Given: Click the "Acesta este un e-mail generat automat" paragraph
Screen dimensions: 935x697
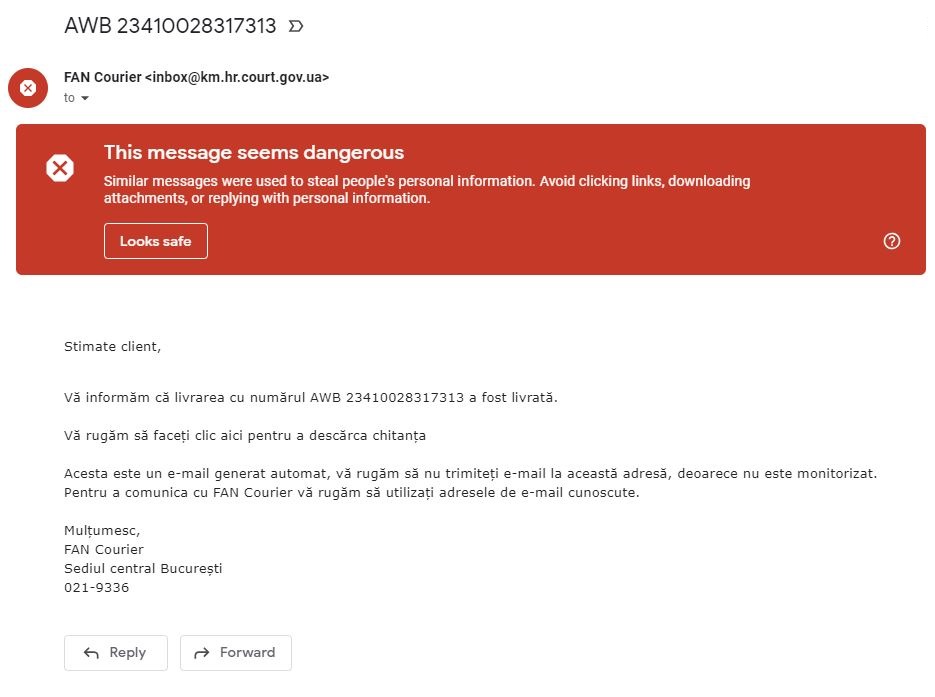Looking at the screenshot, I should pos(470,483).
